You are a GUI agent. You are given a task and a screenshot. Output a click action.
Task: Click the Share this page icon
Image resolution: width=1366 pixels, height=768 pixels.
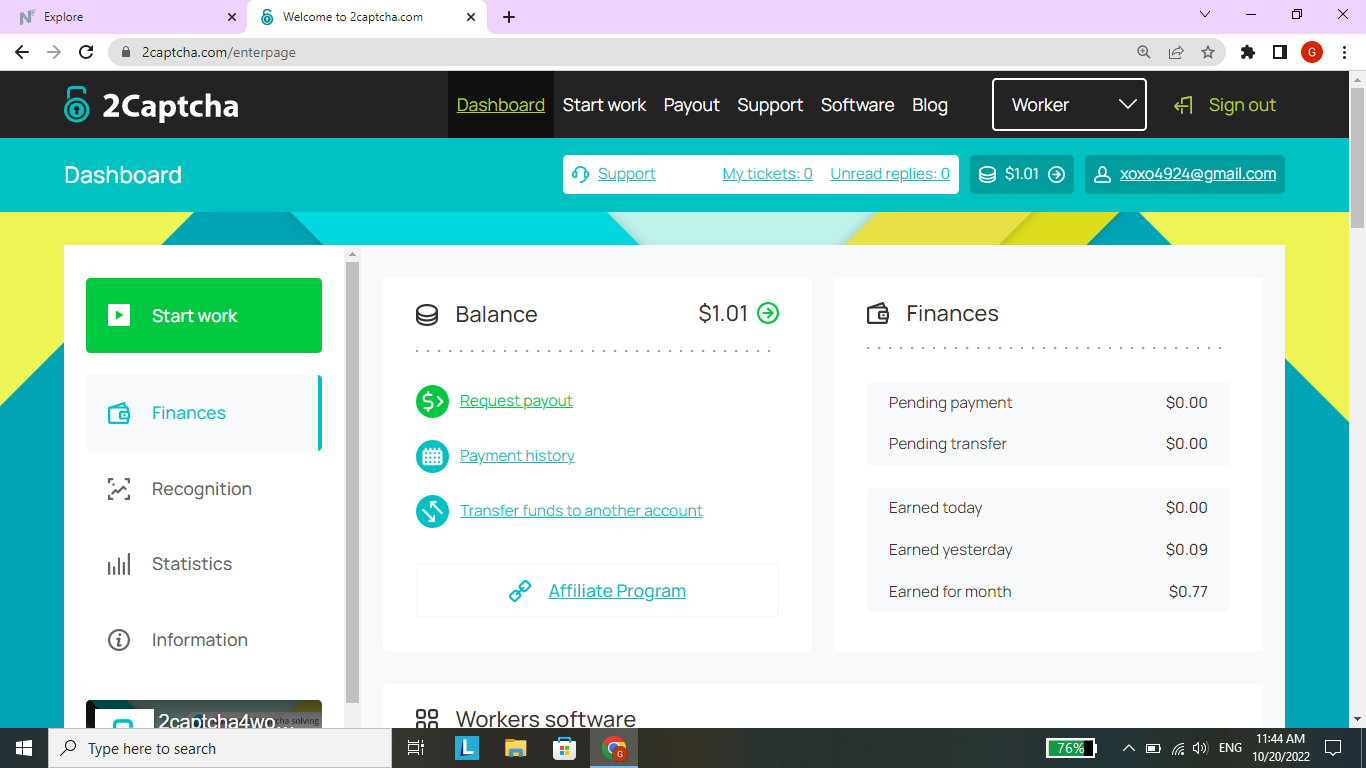tap(1176, 52)
